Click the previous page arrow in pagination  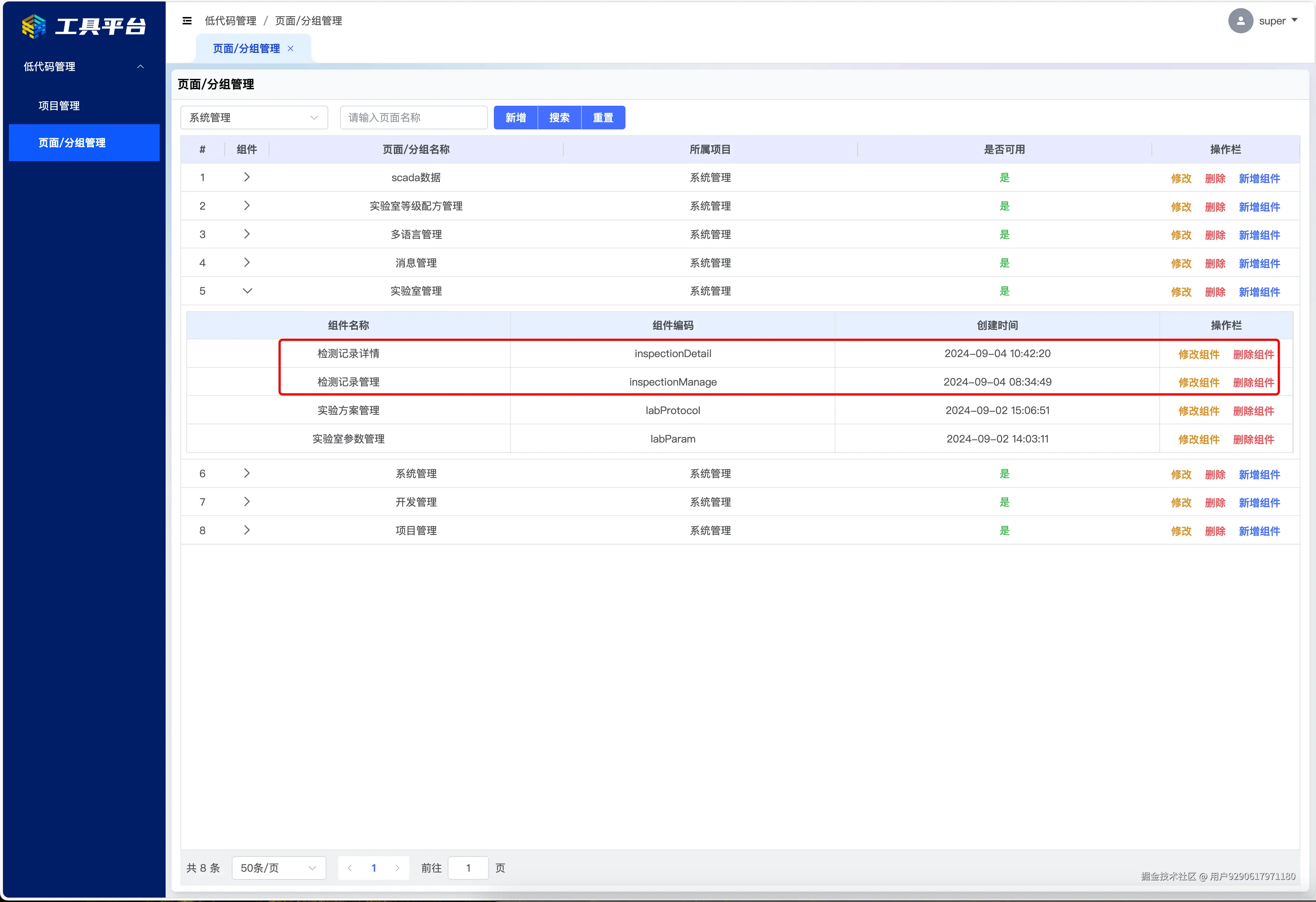349,868
